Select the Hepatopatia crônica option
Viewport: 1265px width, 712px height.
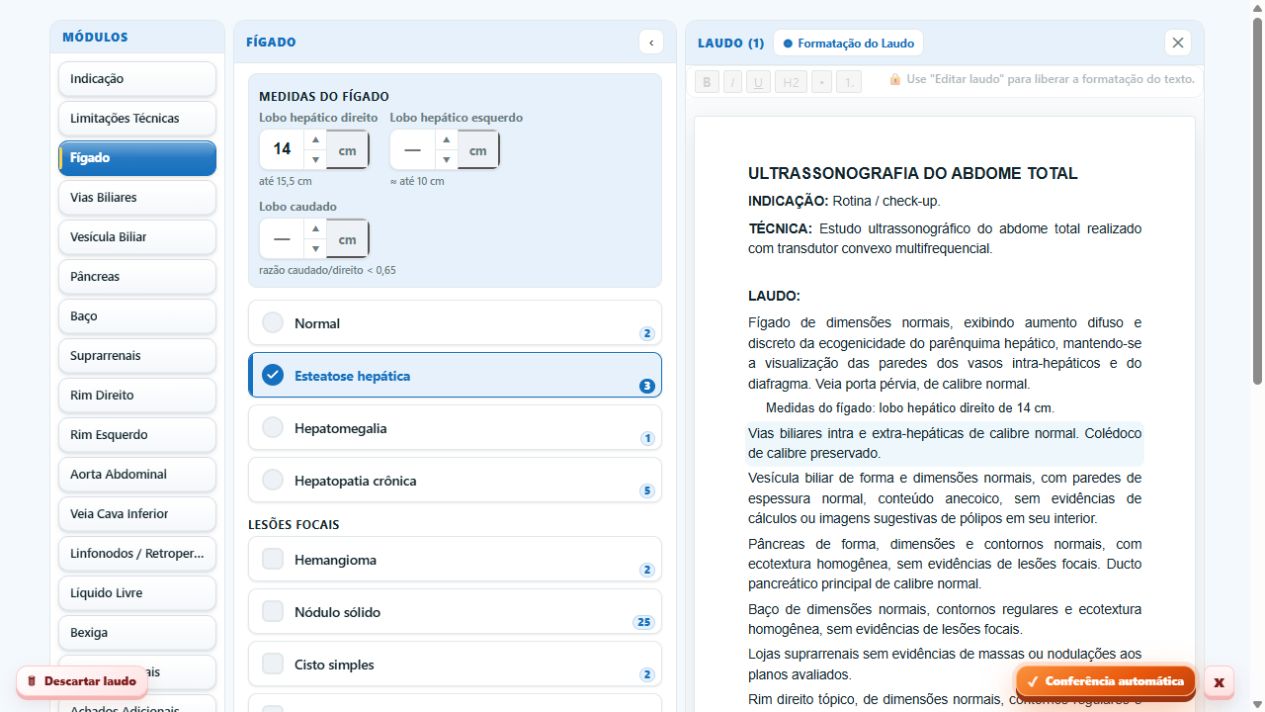(455, 480)
